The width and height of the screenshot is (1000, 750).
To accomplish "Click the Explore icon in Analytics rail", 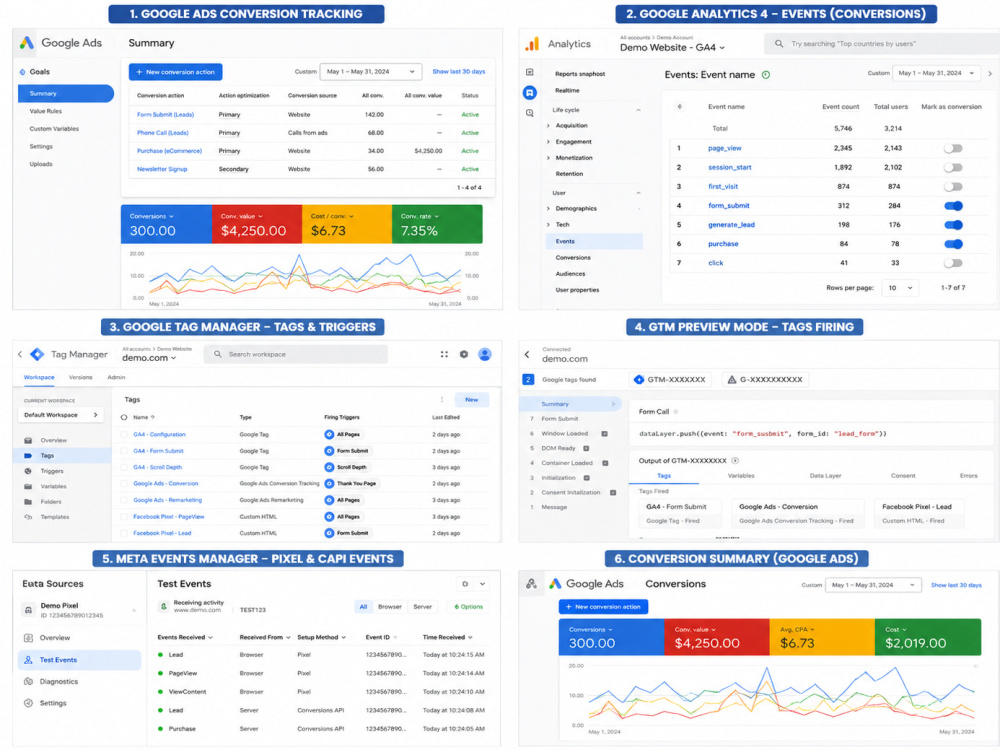I will (529, 113).
